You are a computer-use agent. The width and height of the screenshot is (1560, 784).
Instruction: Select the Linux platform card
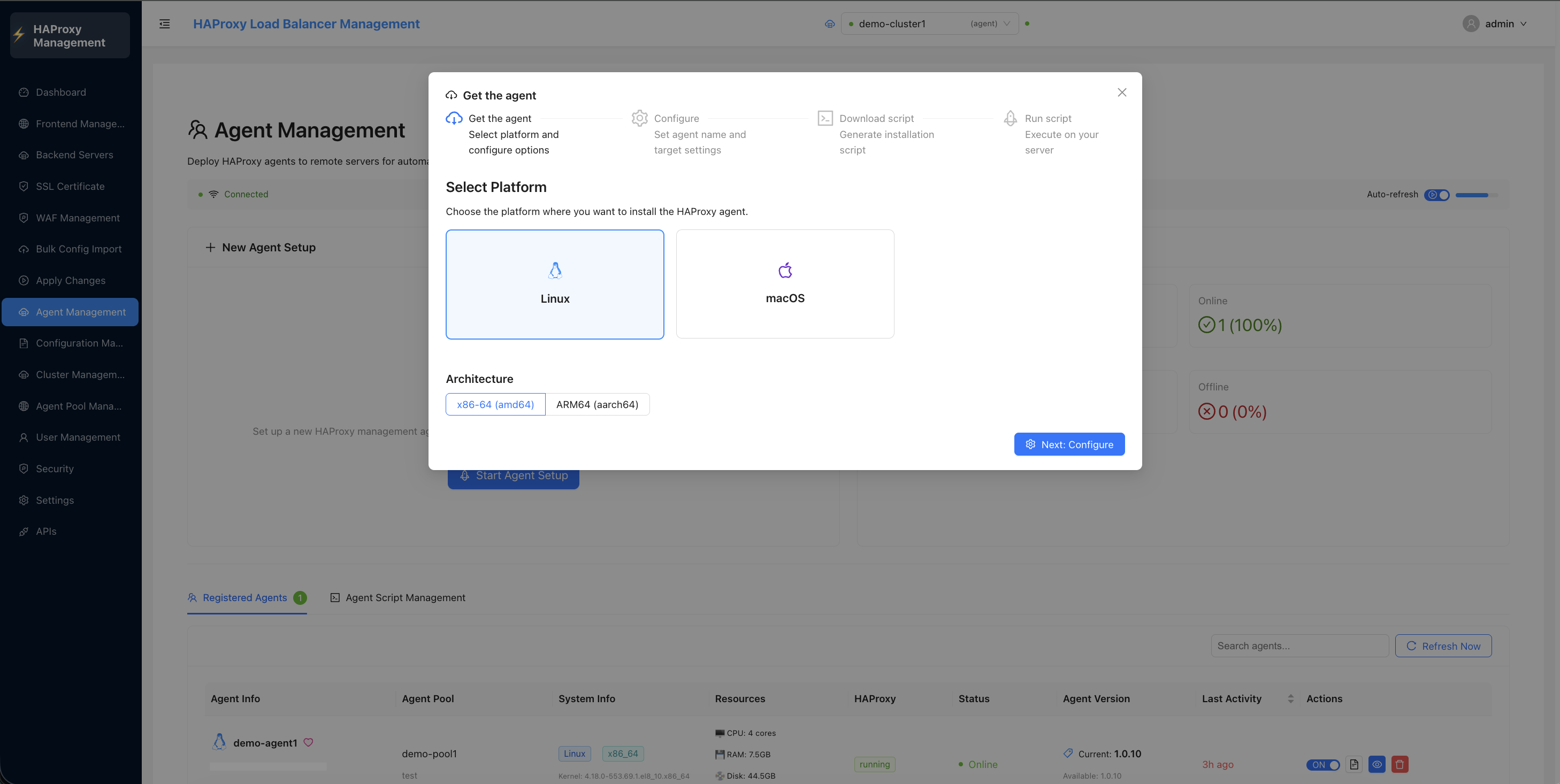pyautogui.click(x=555, y=284)
